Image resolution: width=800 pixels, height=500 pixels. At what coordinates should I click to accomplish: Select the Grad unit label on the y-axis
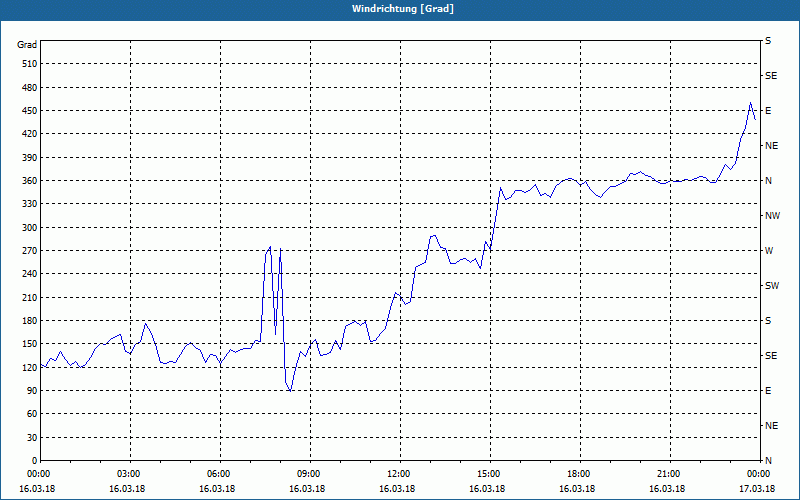[x=27, y=45]
